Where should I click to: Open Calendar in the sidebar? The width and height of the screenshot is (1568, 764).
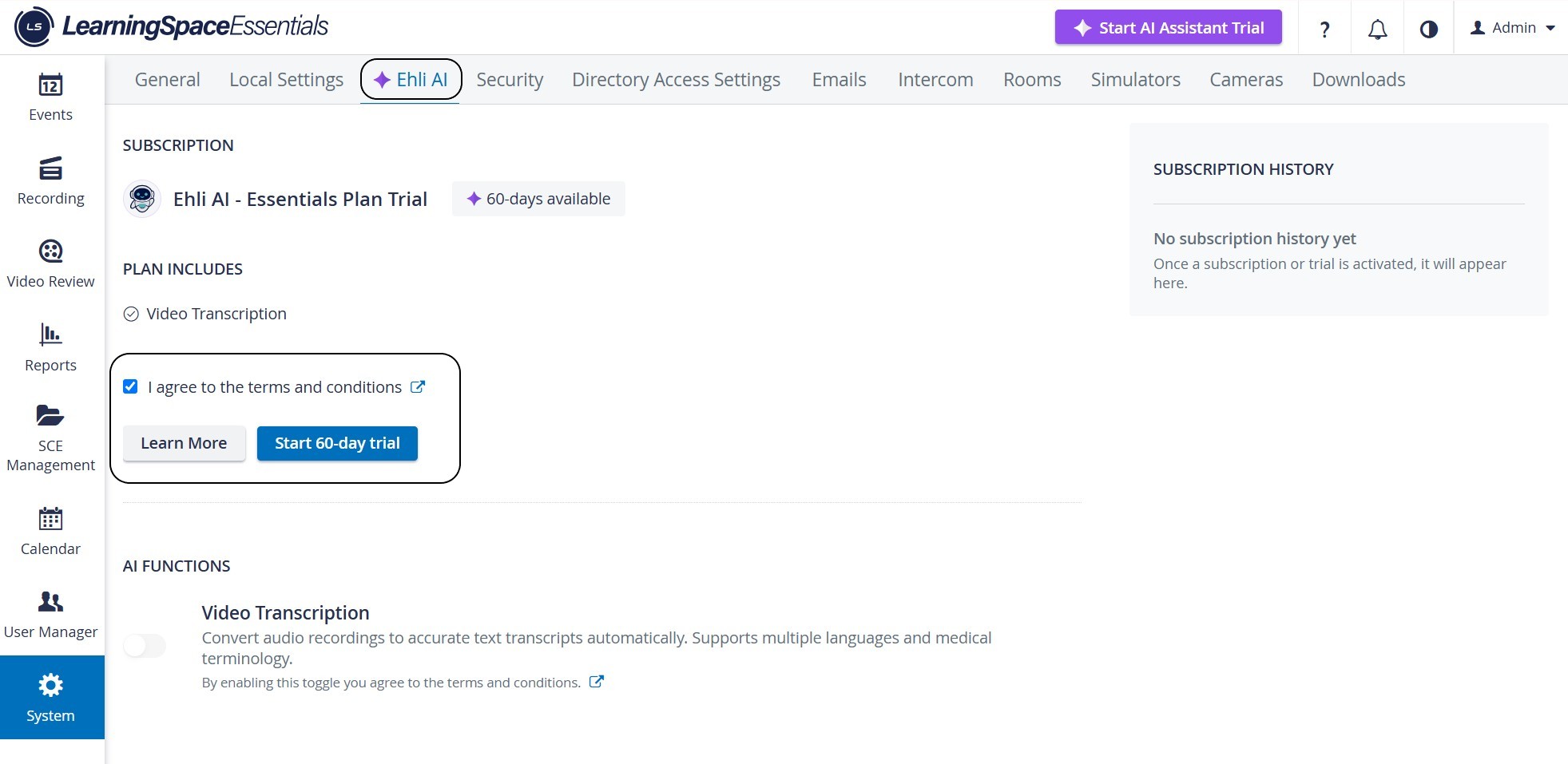51,532
